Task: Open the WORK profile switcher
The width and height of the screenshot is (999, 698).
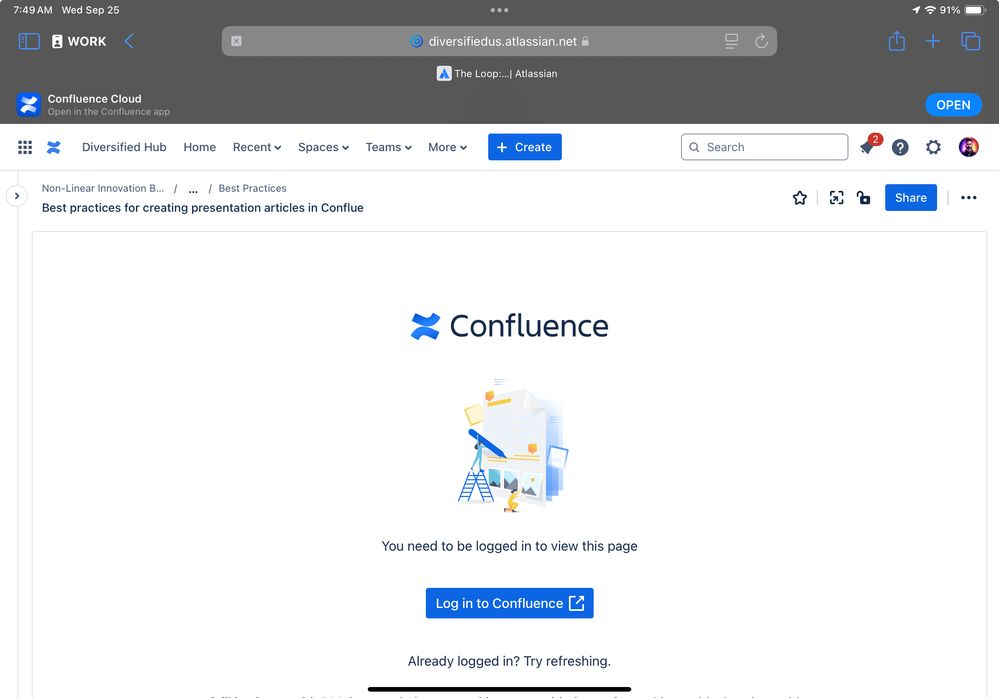Action: click(x=79, y=41)
